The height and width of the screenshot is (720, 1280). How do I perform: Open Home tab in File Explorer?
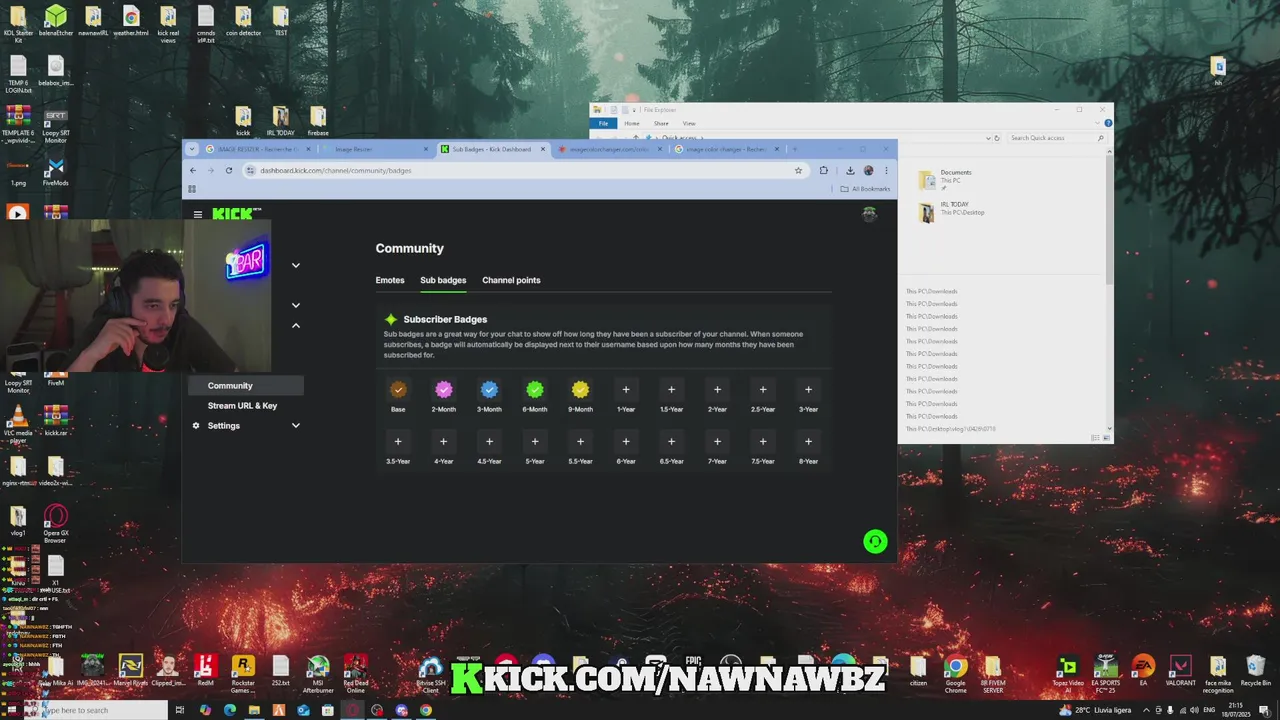point(632,123)
